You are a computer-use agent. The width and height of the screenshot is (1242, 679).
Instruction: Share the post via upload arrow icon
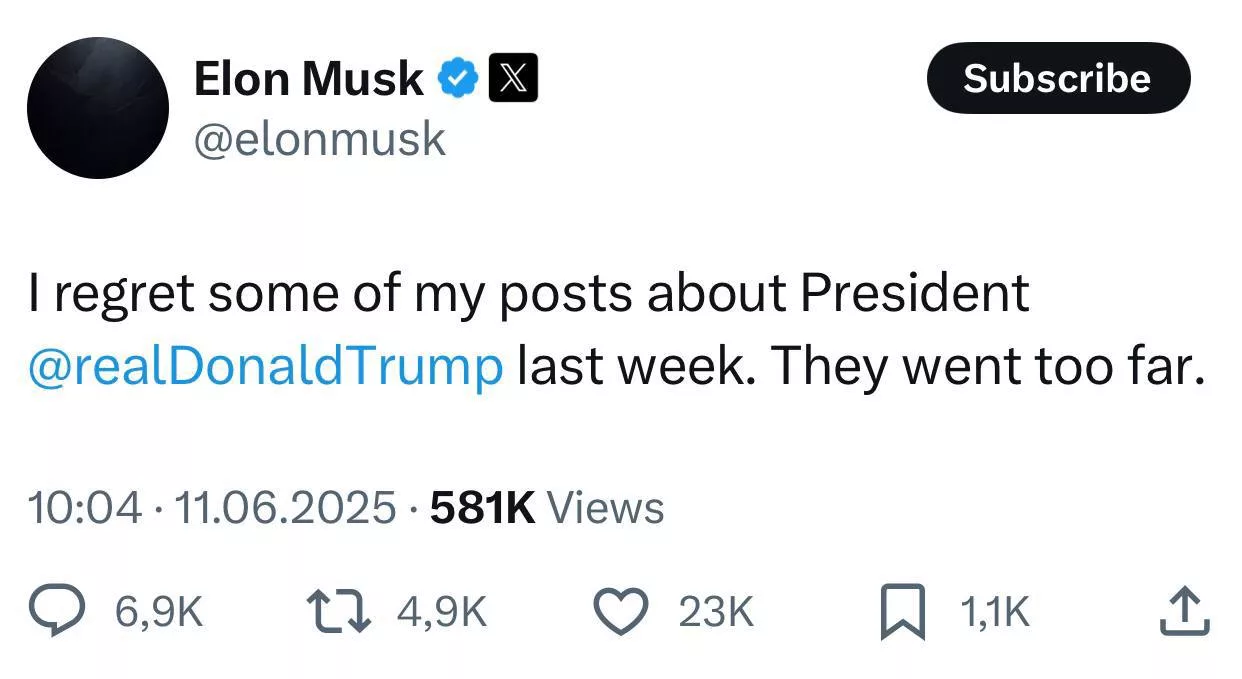coord(1184,611)
